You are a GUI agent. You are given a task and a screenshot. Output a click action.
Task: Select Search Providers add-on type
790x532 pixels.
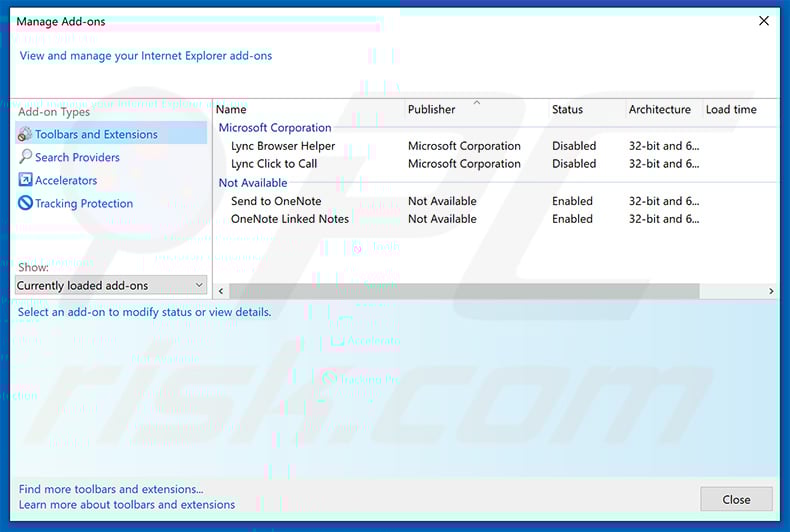coord(77,157)
